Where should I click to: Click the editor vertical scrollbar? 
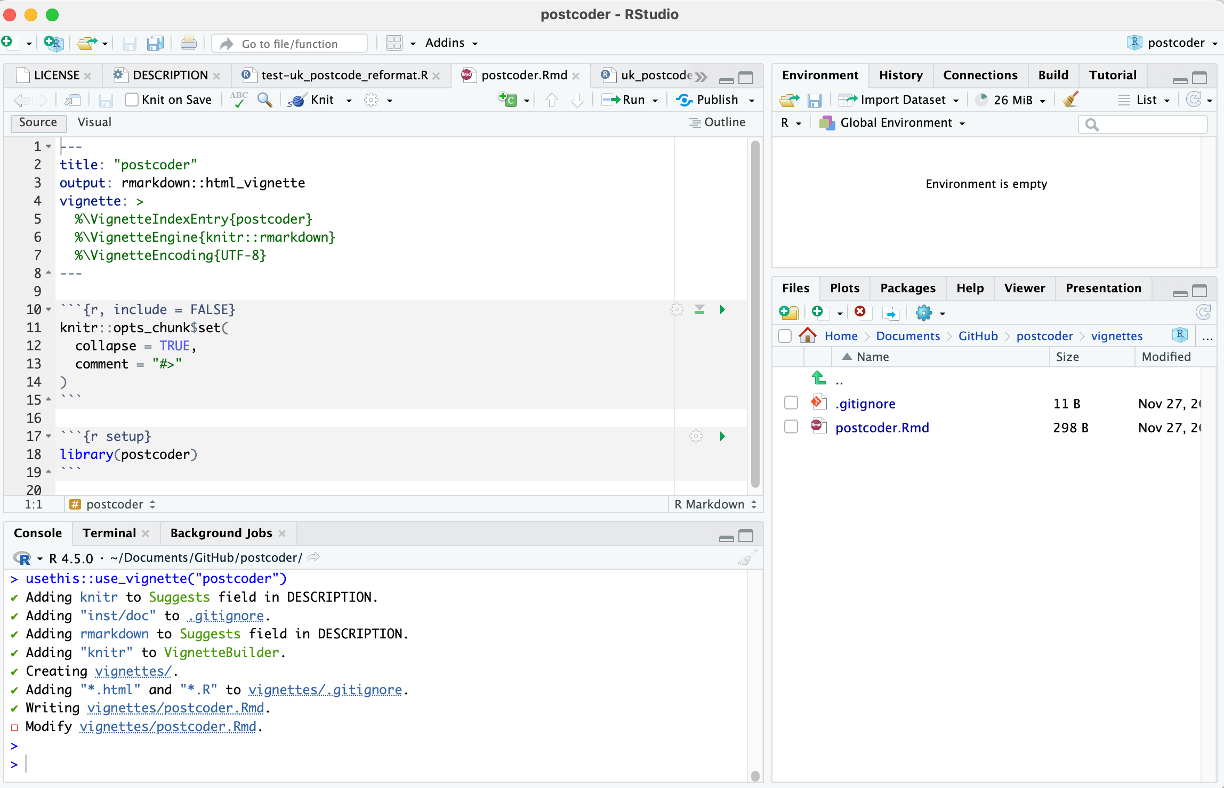coord(755,313)
